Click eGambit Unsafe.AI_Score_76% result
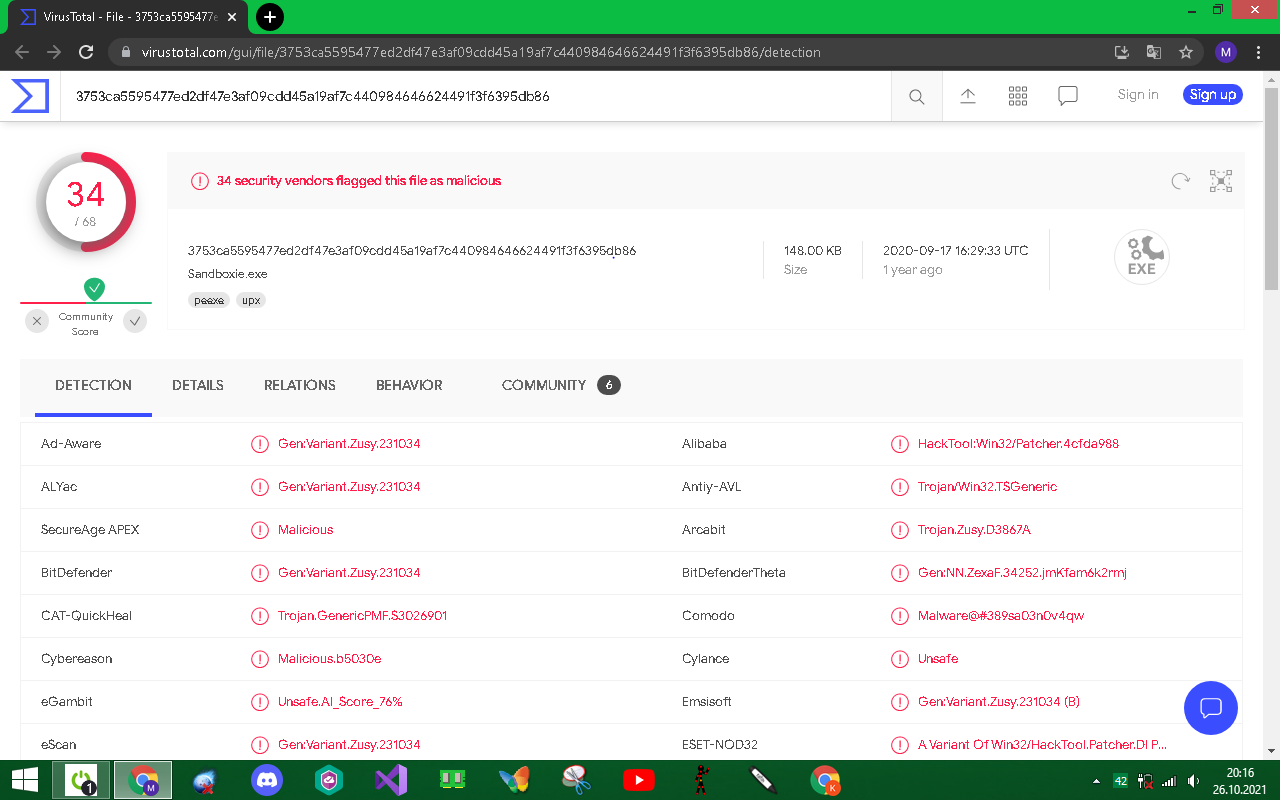1280x800 pixels. (340, 702)
